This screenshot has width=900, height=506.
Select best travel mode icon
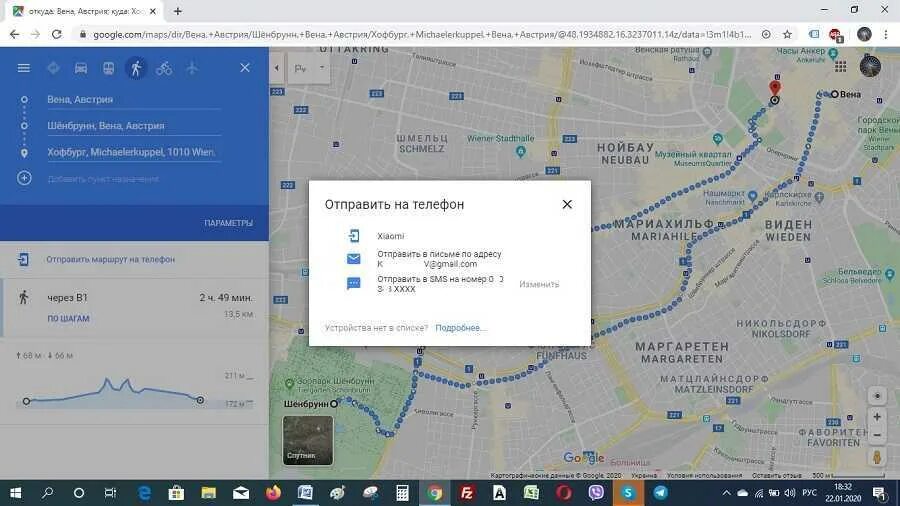coord(53,68)
